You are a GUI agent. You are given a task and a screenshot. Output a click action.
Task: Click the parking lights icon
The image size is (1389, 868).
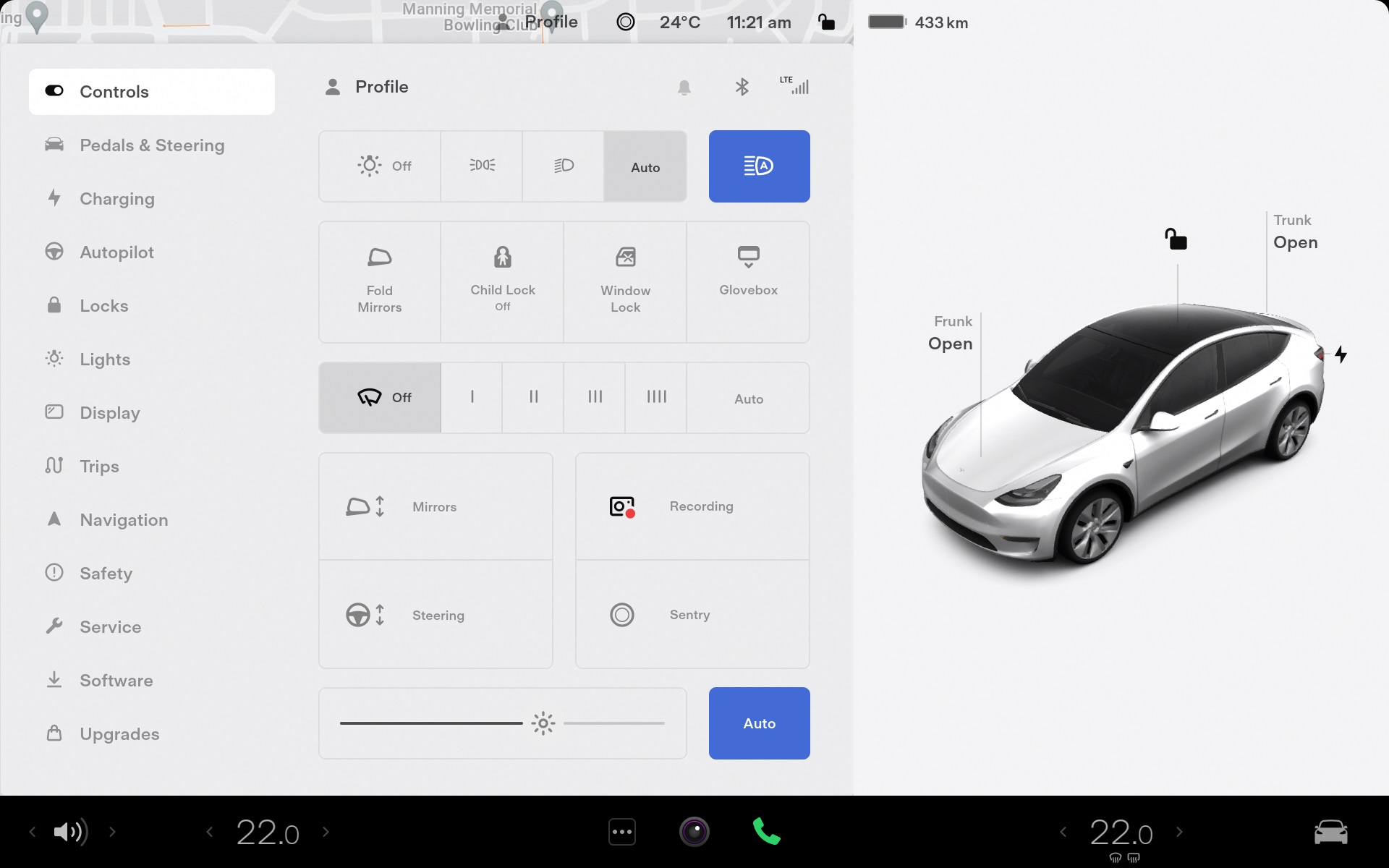482,166
